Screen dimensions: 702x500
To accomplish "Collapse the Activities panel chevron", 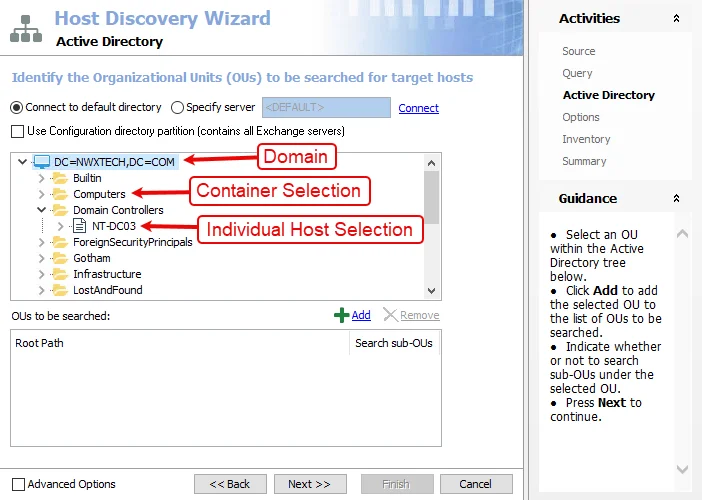I will 676,18.
